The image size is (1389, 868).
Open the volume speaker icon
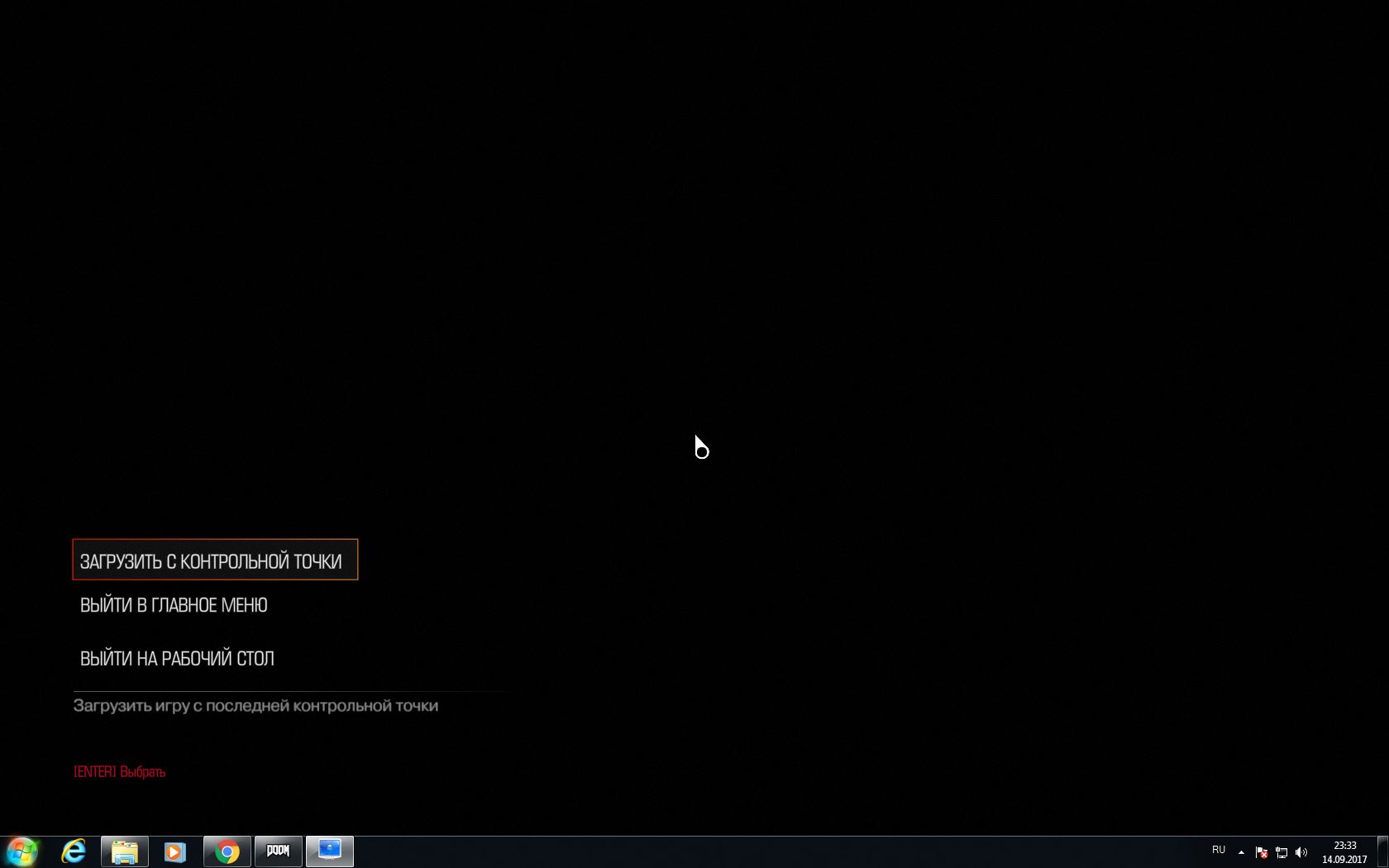pos(1301,852)
